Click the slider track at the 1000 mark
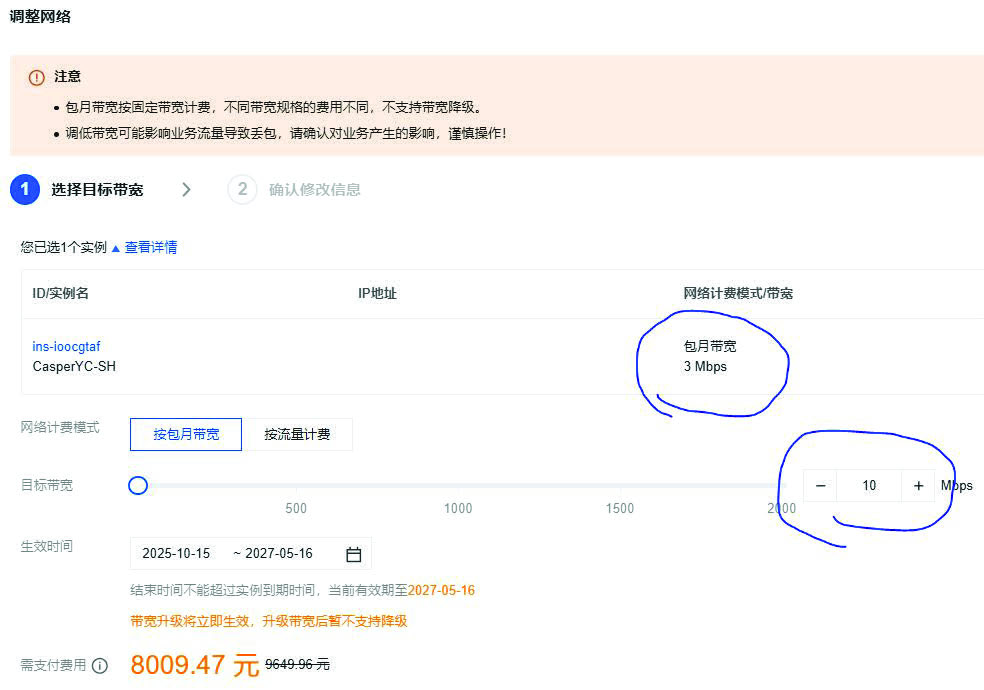Image resolution: width=984 pixels, height=690 pixels. coord(458,486)
